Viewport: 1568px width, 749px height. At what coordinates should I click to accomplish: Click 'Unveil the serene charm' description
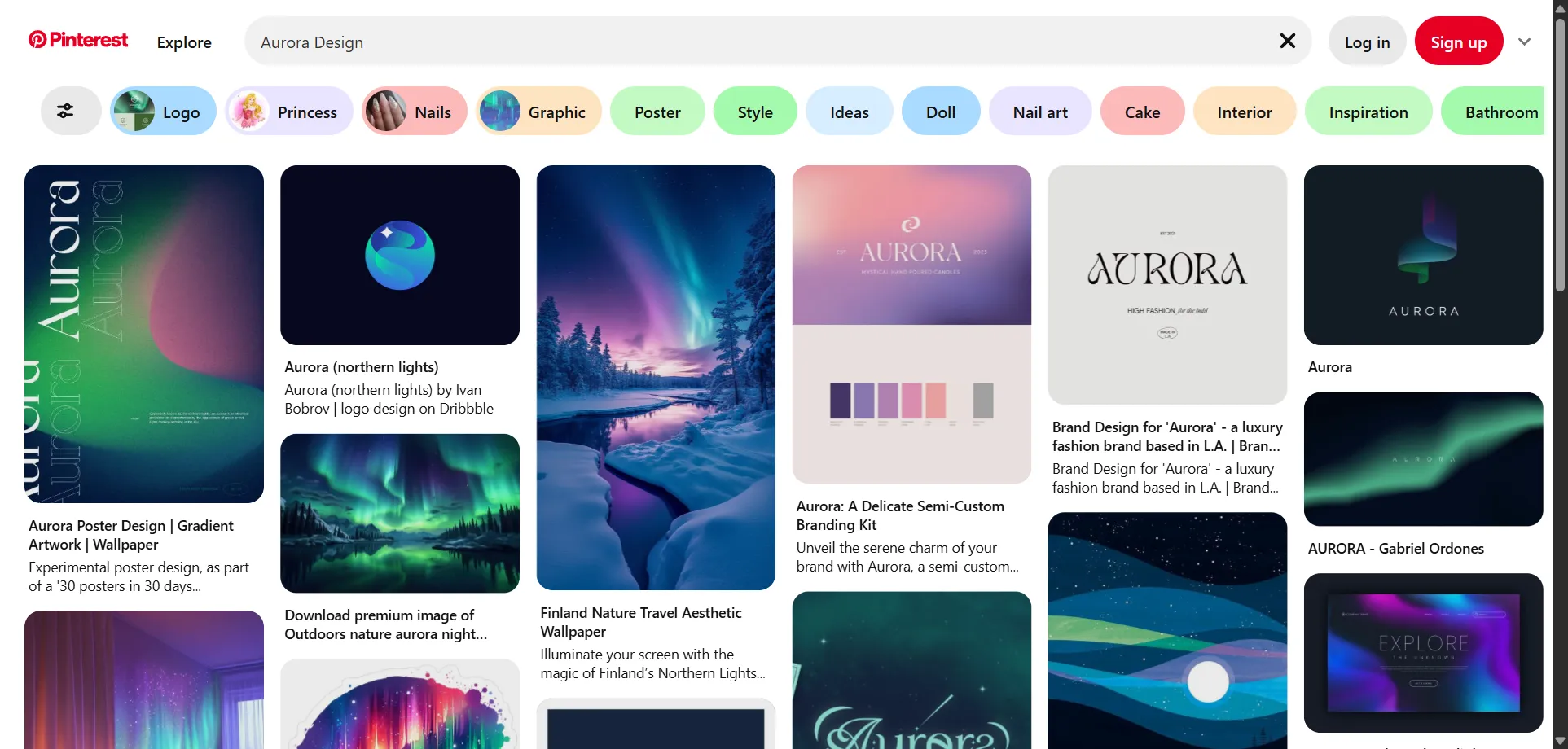point(907,557)
